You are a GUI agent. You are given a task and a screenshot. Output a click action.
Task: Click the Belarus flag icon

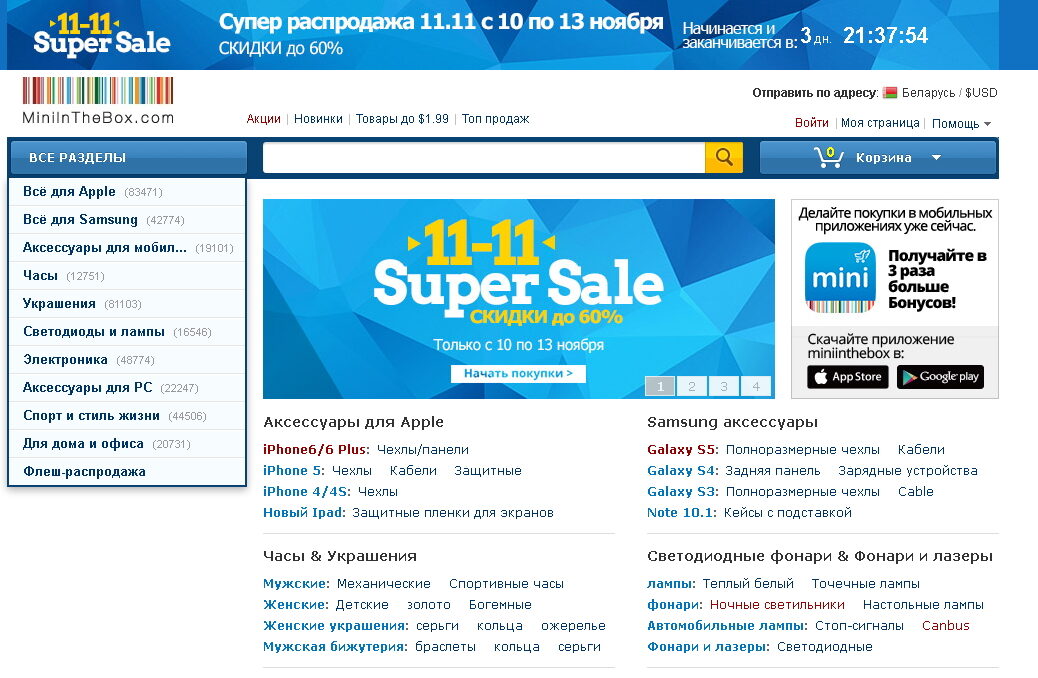tap(890, 93)
